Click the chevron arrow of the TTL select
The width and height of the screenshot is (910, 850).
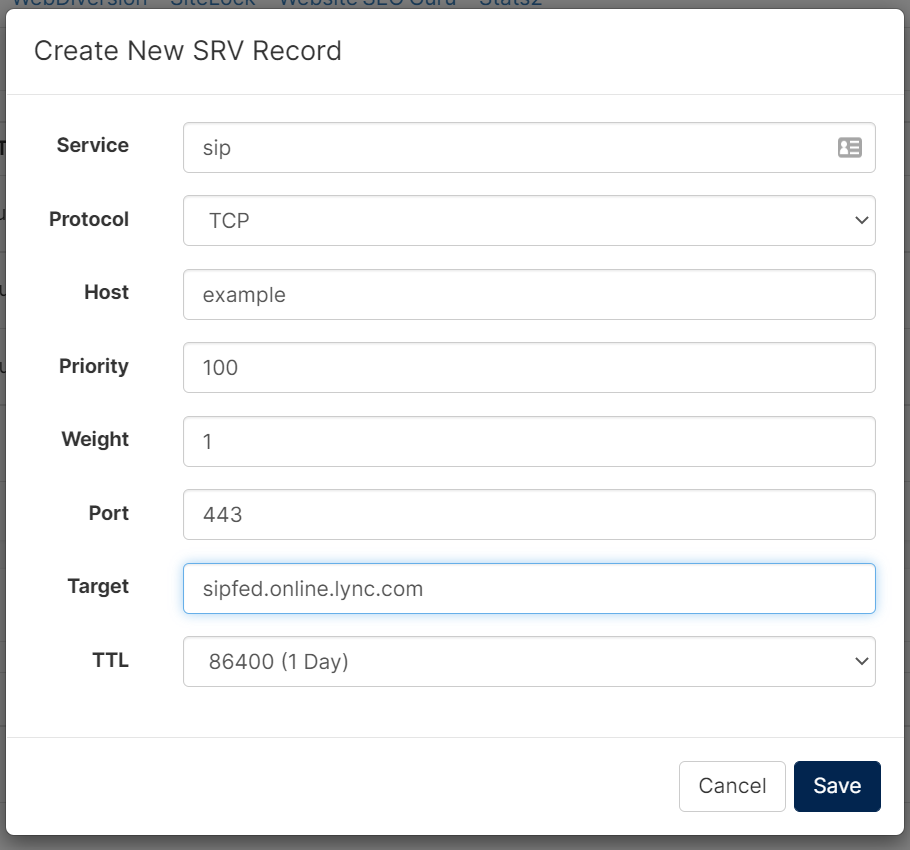click(861, 661)
